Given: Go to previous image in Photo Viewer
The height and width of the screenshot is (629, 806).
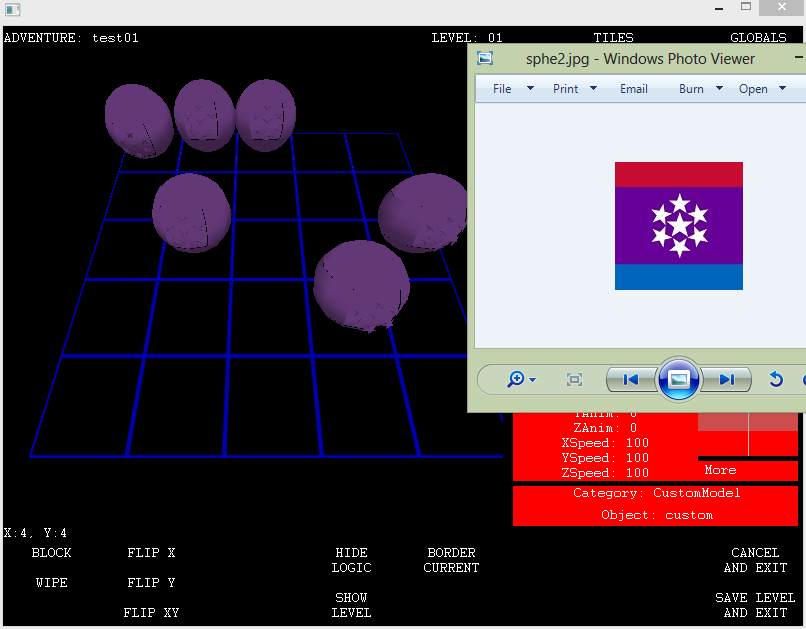Looking at the screenshot, I should (x=631, y=380).
